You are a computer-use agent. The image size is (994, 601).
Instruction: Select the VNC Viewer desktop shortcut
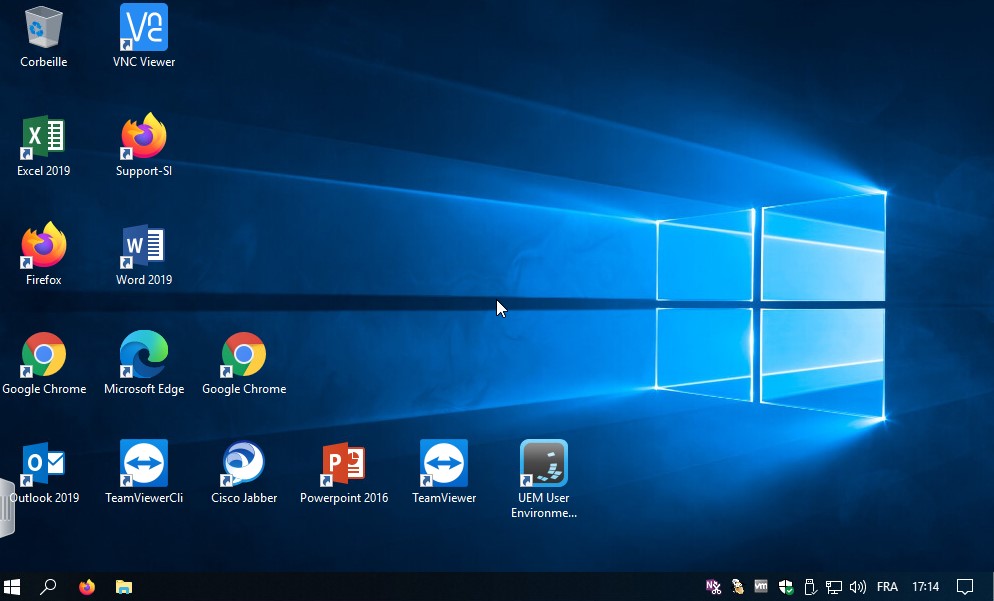pyautogui.click(x=144, y=29)
